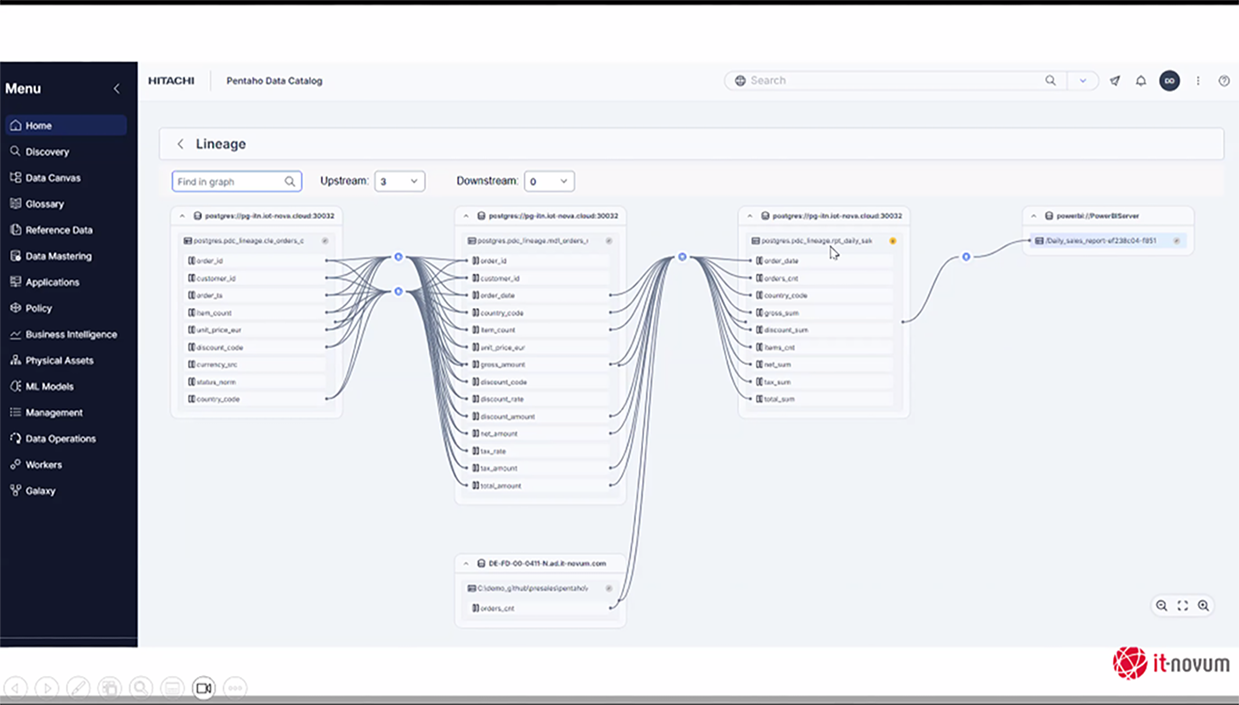
Task: Go to Business Intelligence in the sidebar
Action: click(x=71, y=334)
